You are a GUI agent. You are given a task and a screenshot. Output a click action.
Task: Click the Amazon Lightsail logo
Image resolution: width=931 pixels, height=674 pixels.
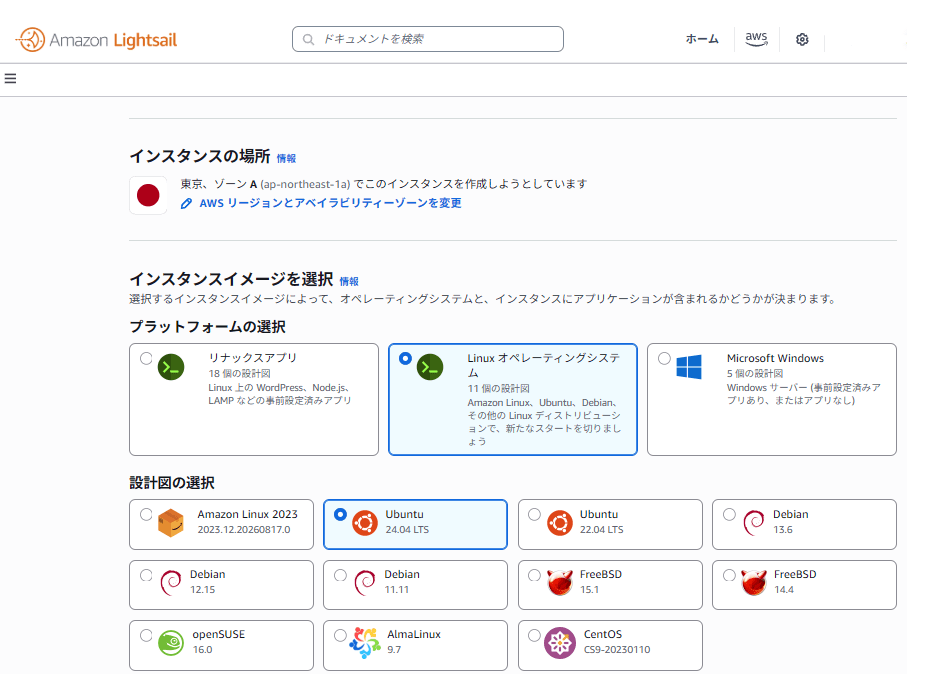point(96,40)
